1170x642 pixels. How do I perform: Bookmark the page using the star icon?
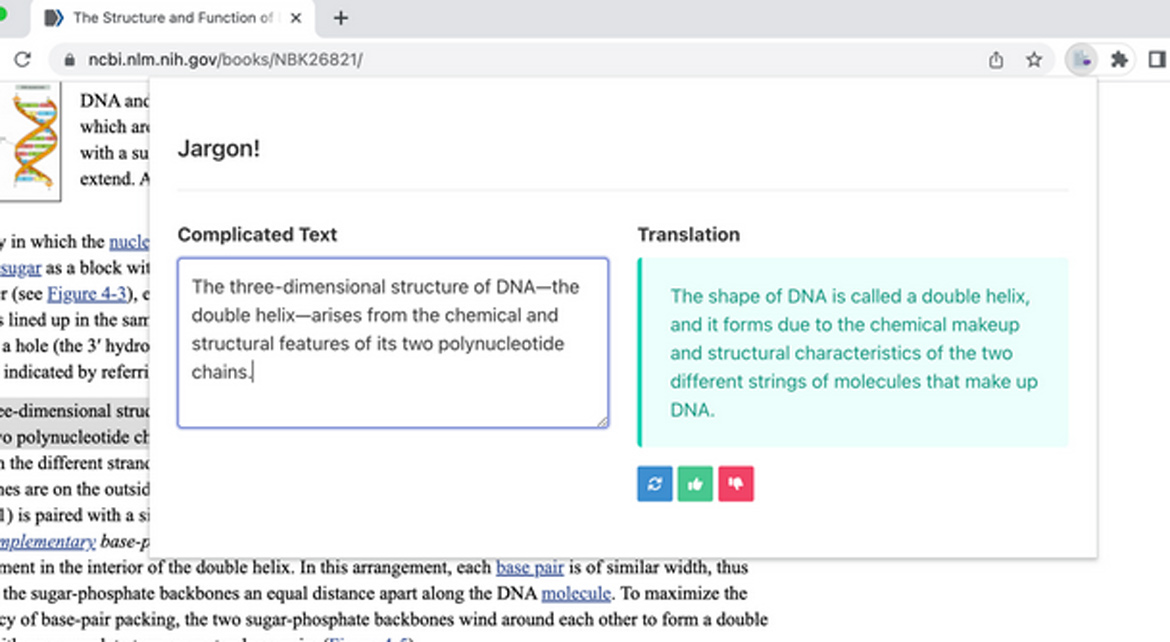click(x=1035, y=60)
